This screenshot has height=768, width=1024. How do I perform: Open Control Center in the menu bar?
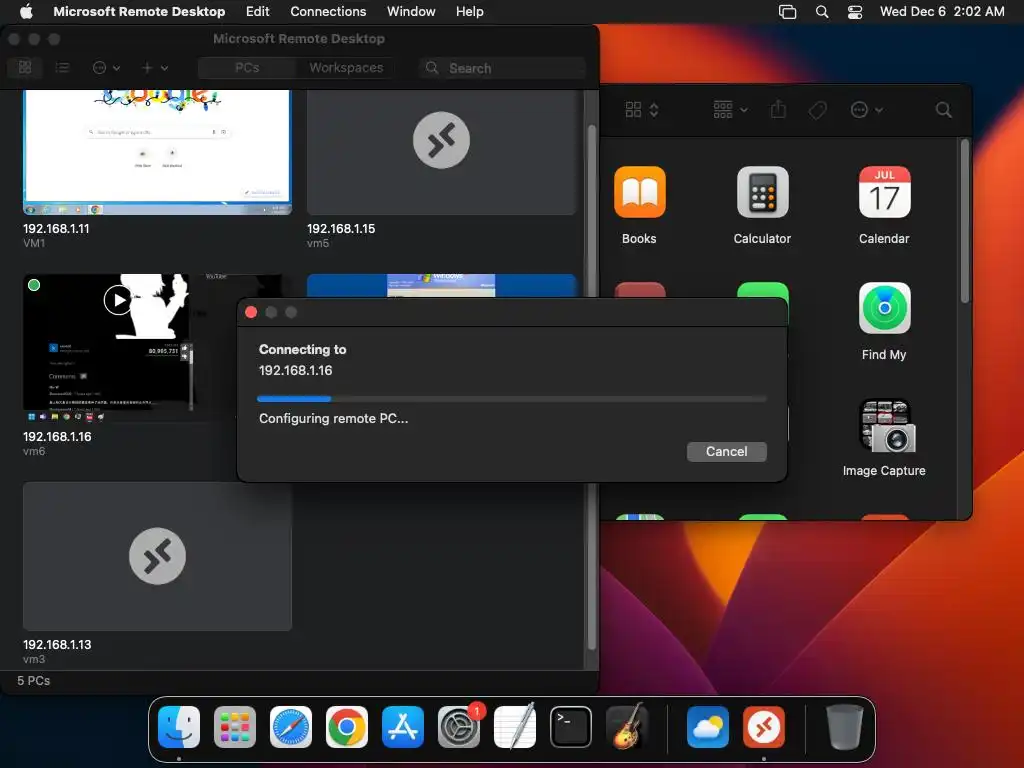(x=855, y=12)
